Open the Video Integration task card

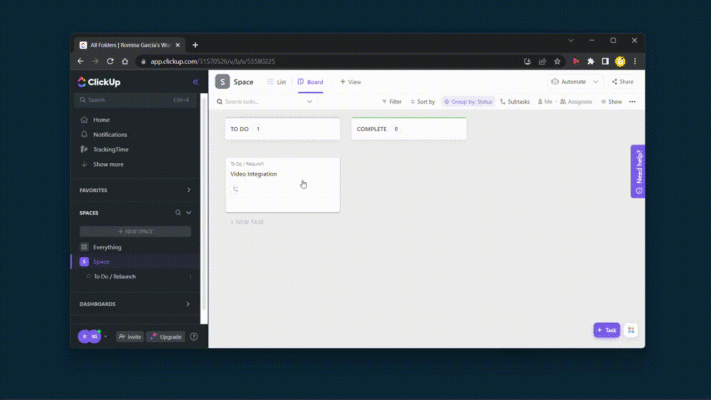282,185
